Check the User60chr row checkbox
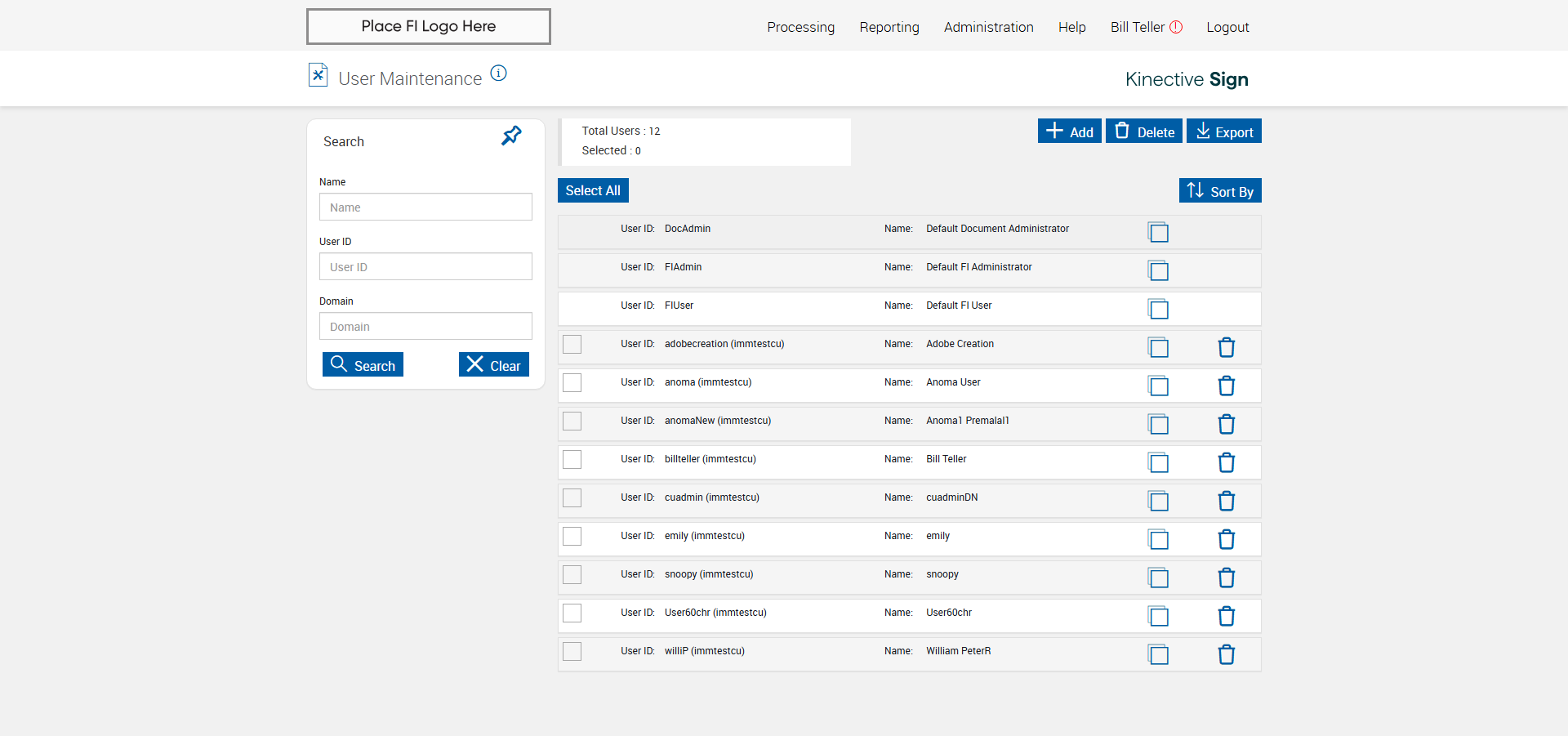The height and width of the screenshot is (736, 1568). click(572, 613)
